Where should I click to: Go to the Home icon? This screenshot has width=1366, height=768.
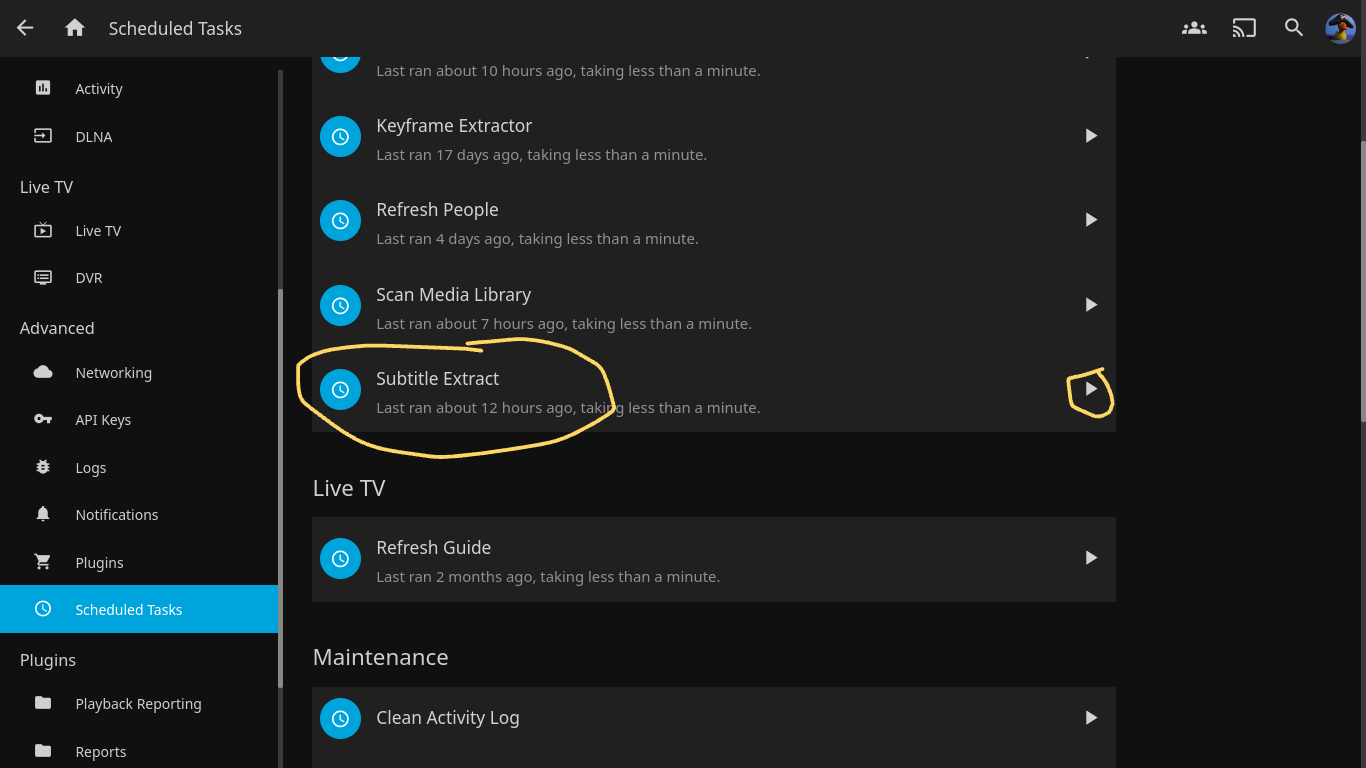pos(75,28)
